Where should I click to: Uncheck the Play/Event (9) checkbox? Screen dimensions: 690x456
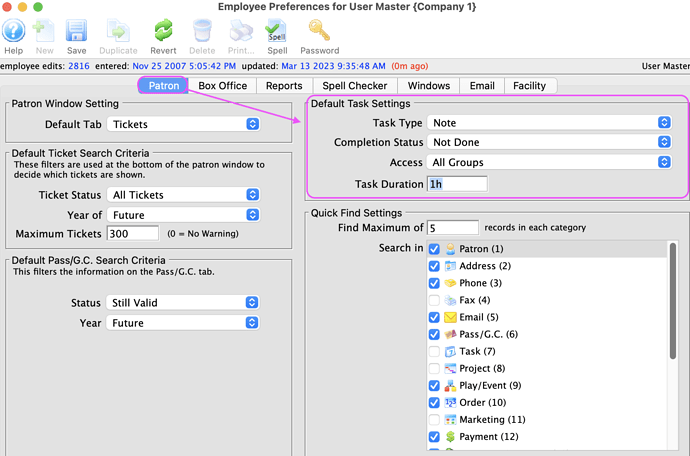pos(434,386)
